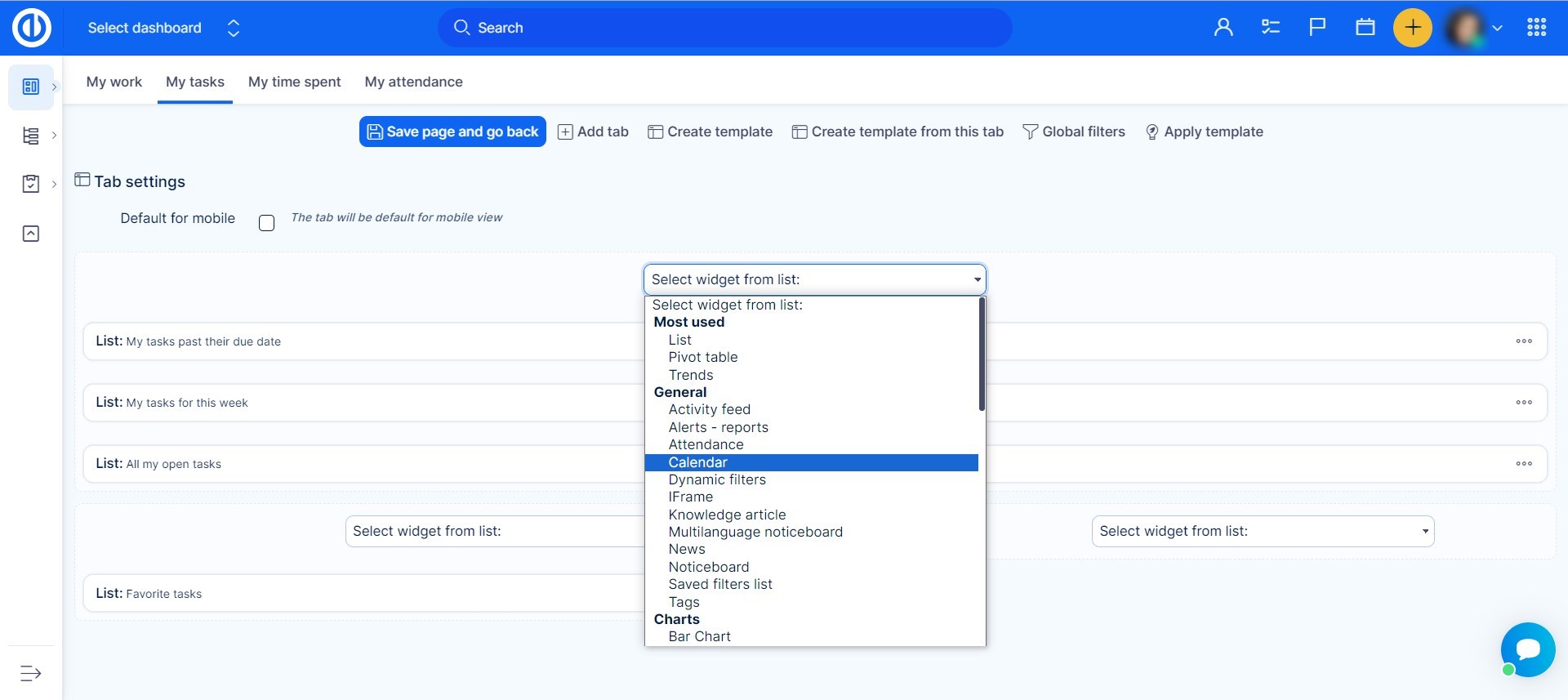Screen dimensions: 1568x700
Task: Expand the sidebar with arrow icon
Action: pyautogui.click(x=30, y=673)
